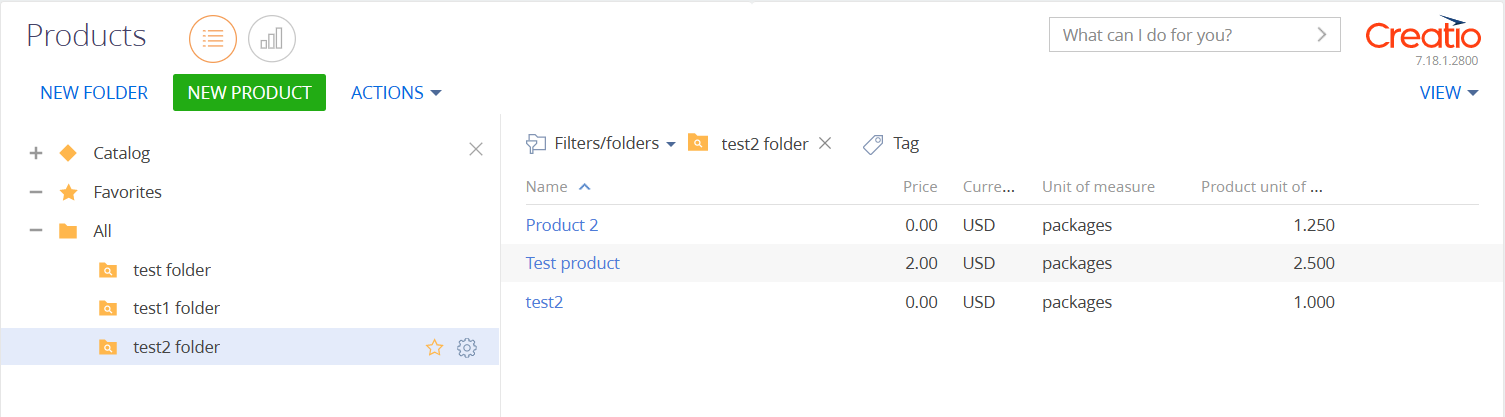The width and height of the screenshot is (1505, 417).
Task: Close the folders panel with X
Action: 476,149
